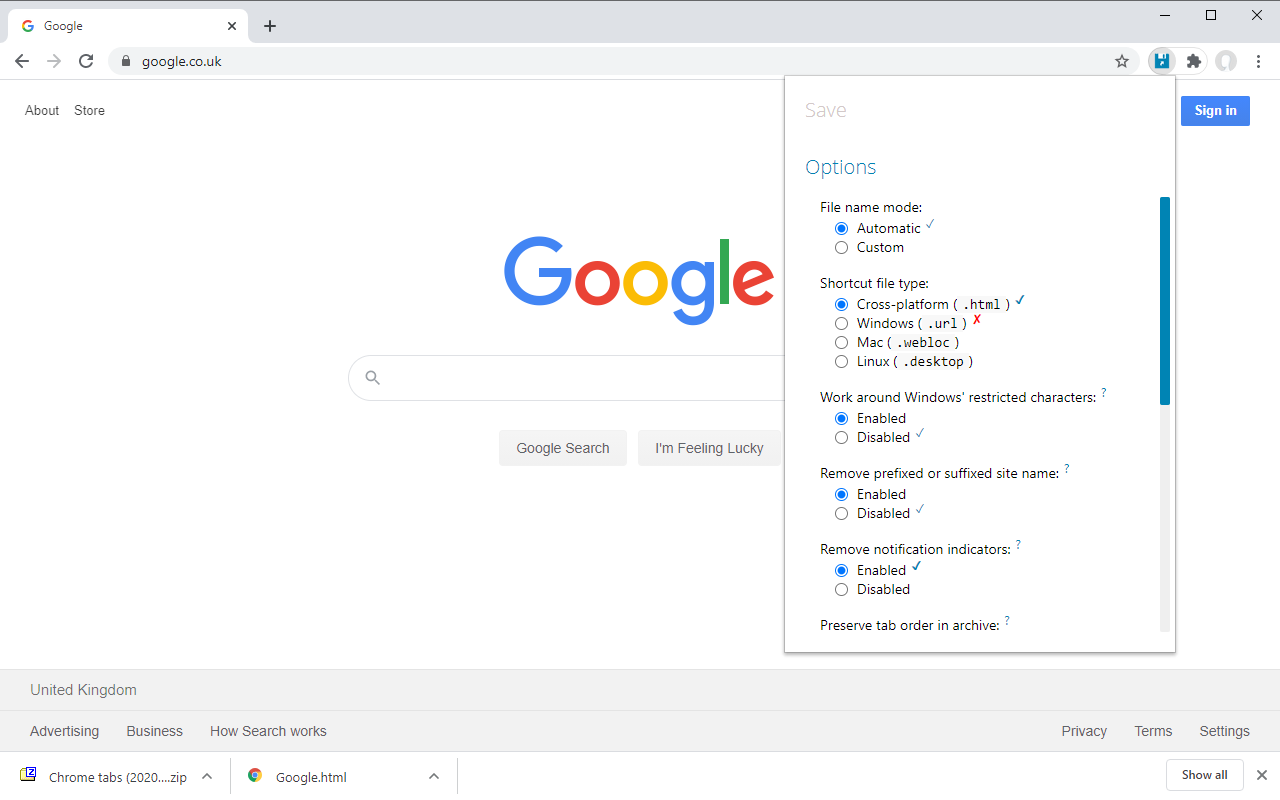Image resolution: width=1280 pixels, height=800 pixels.
Task: Click Show all downloads
Action: point(1205,775)
